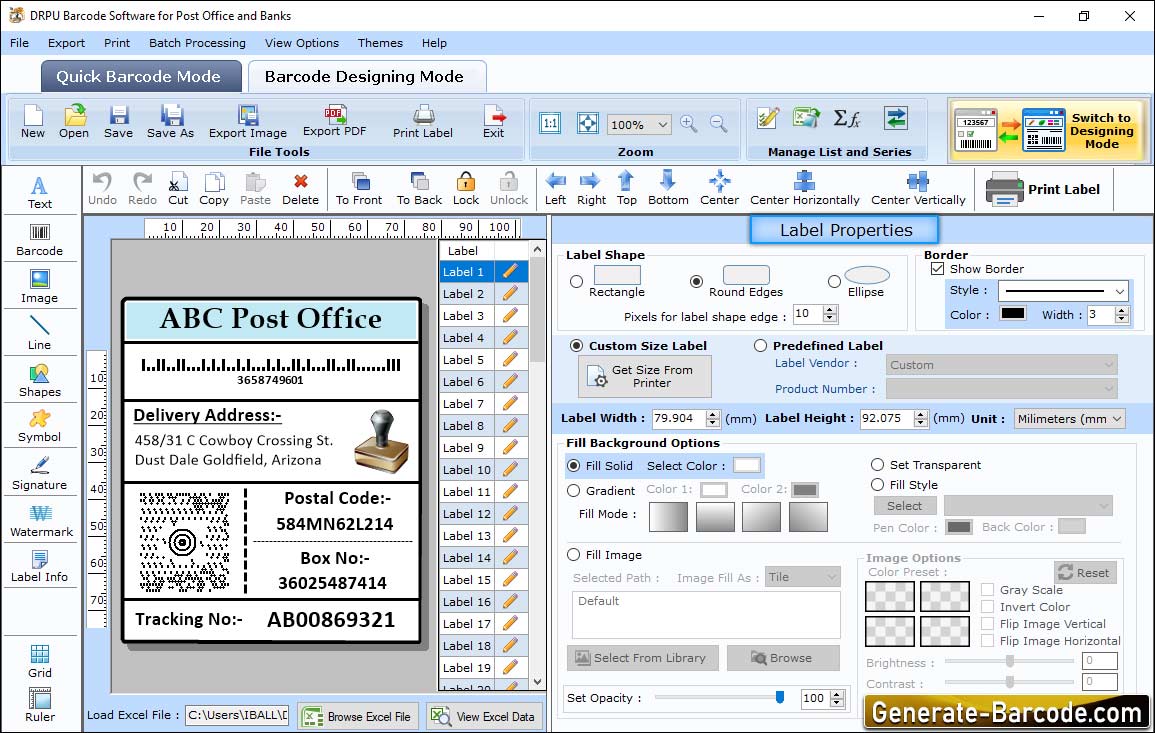Open the File menu
The height and width of the screenshot is (733, 1155).
[x=19, y=43]
